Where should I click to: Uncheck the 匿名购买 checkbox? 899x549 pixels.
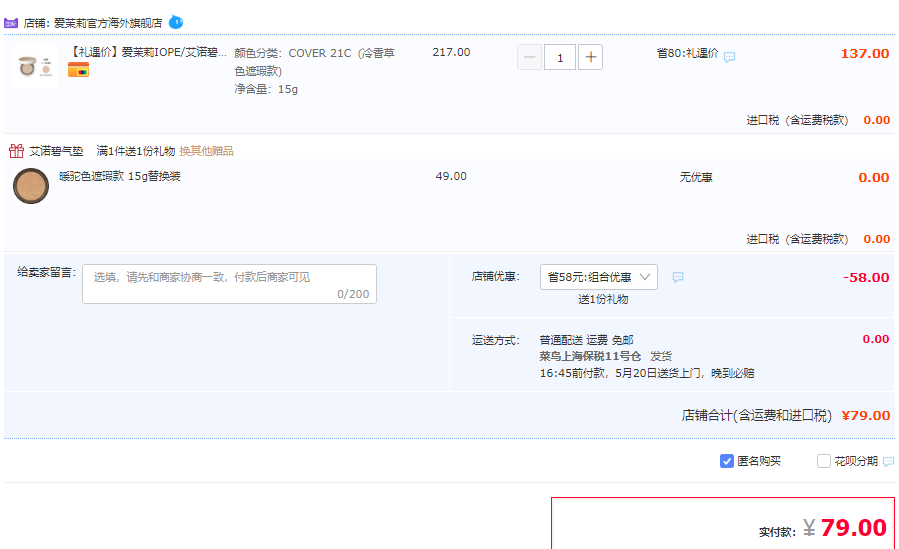(726, 461)
